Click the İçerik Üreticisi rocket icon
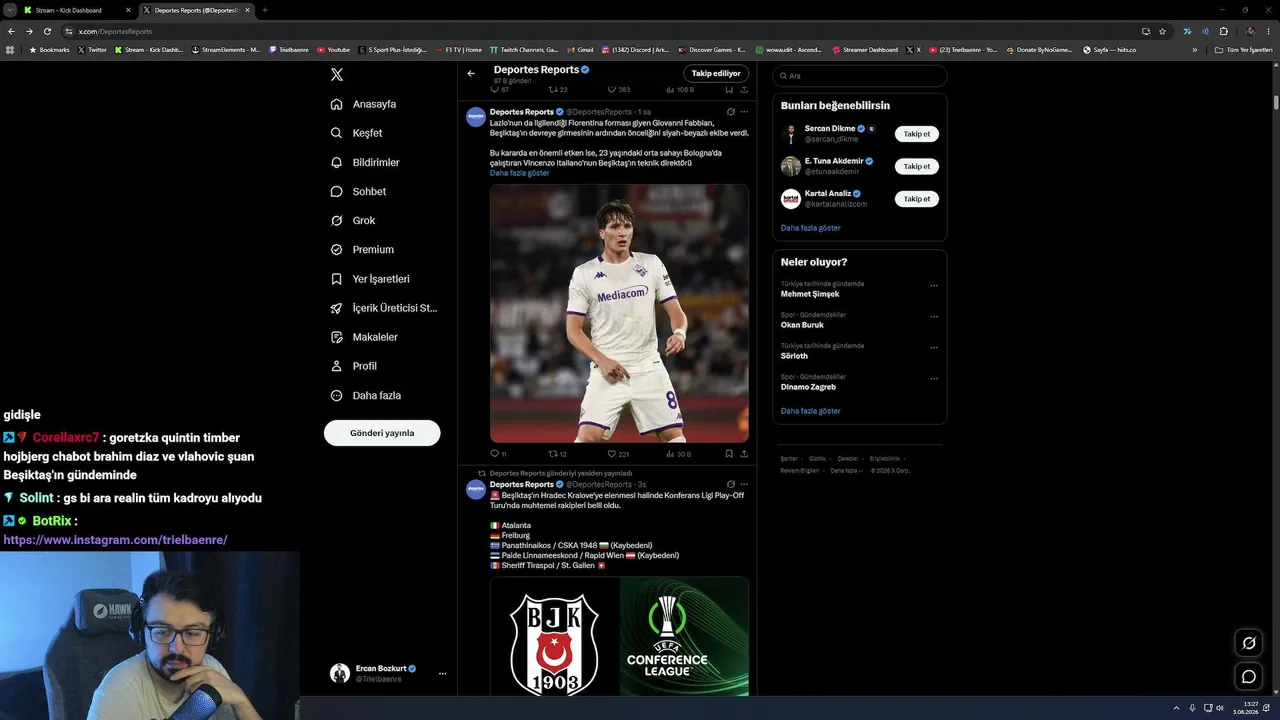 click(x=337, y=308)
